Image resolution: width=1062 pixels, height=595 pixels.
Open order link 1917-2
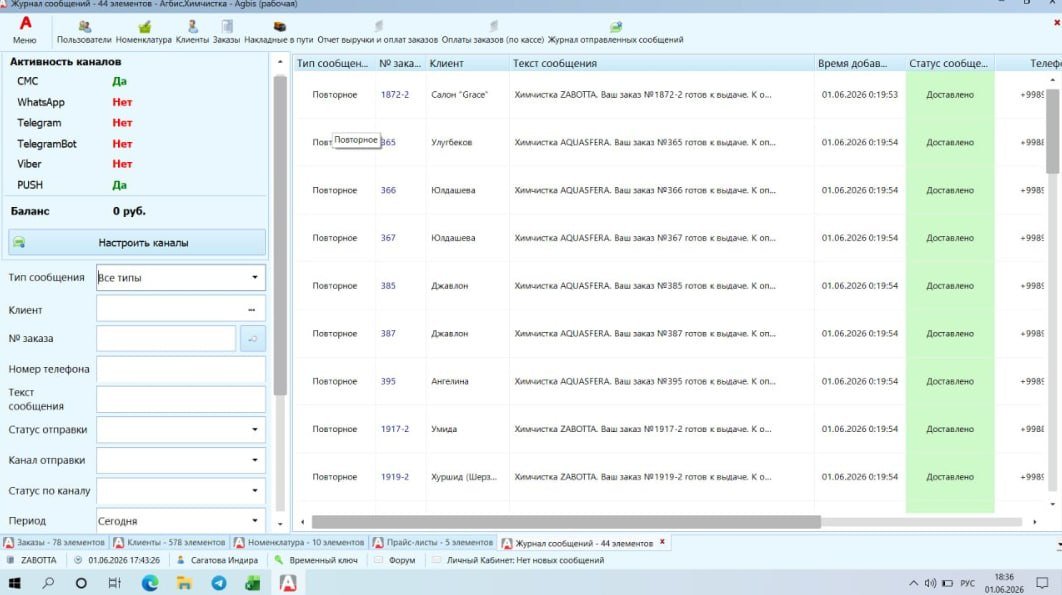(x=395, y=429)
